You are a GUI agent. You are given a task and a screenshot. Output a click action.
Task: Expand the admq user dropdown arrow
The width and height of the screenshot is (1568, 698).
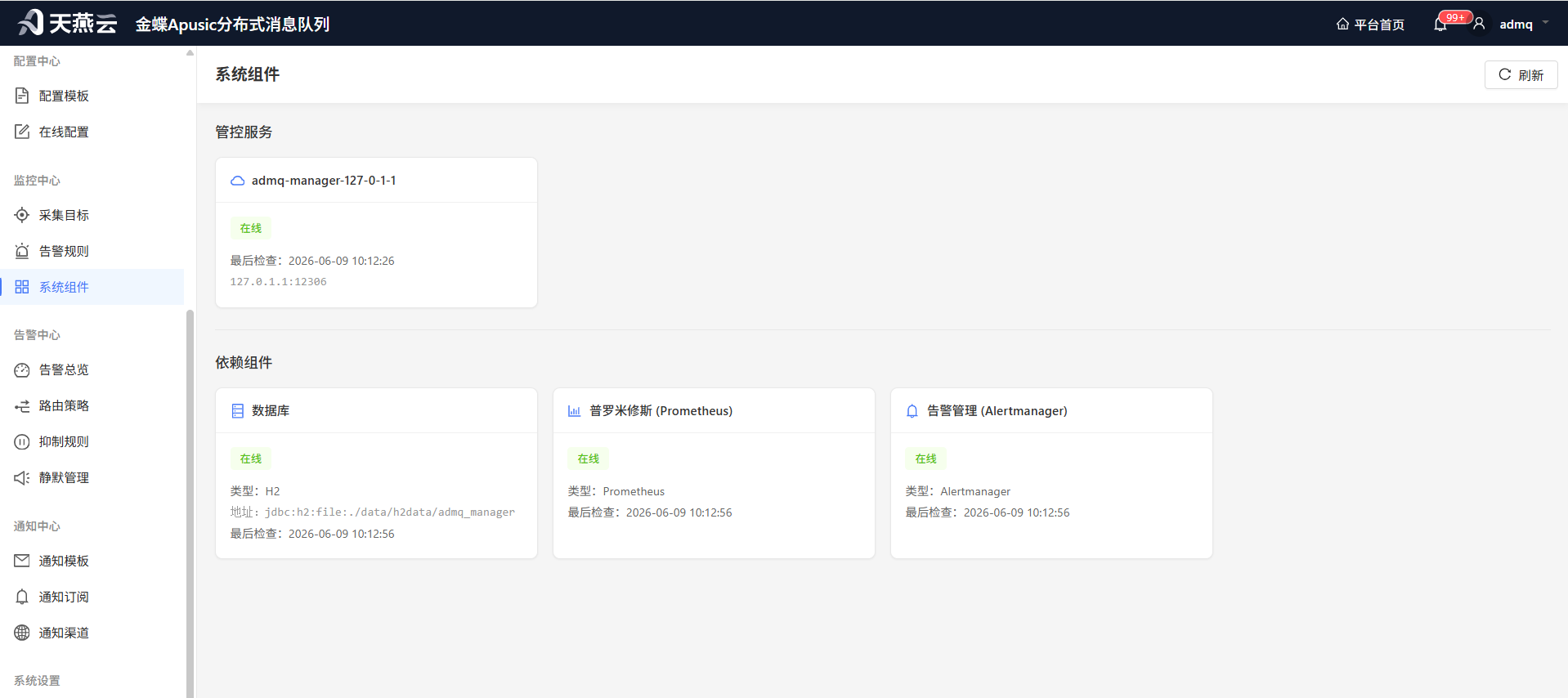click(1545, 23)
